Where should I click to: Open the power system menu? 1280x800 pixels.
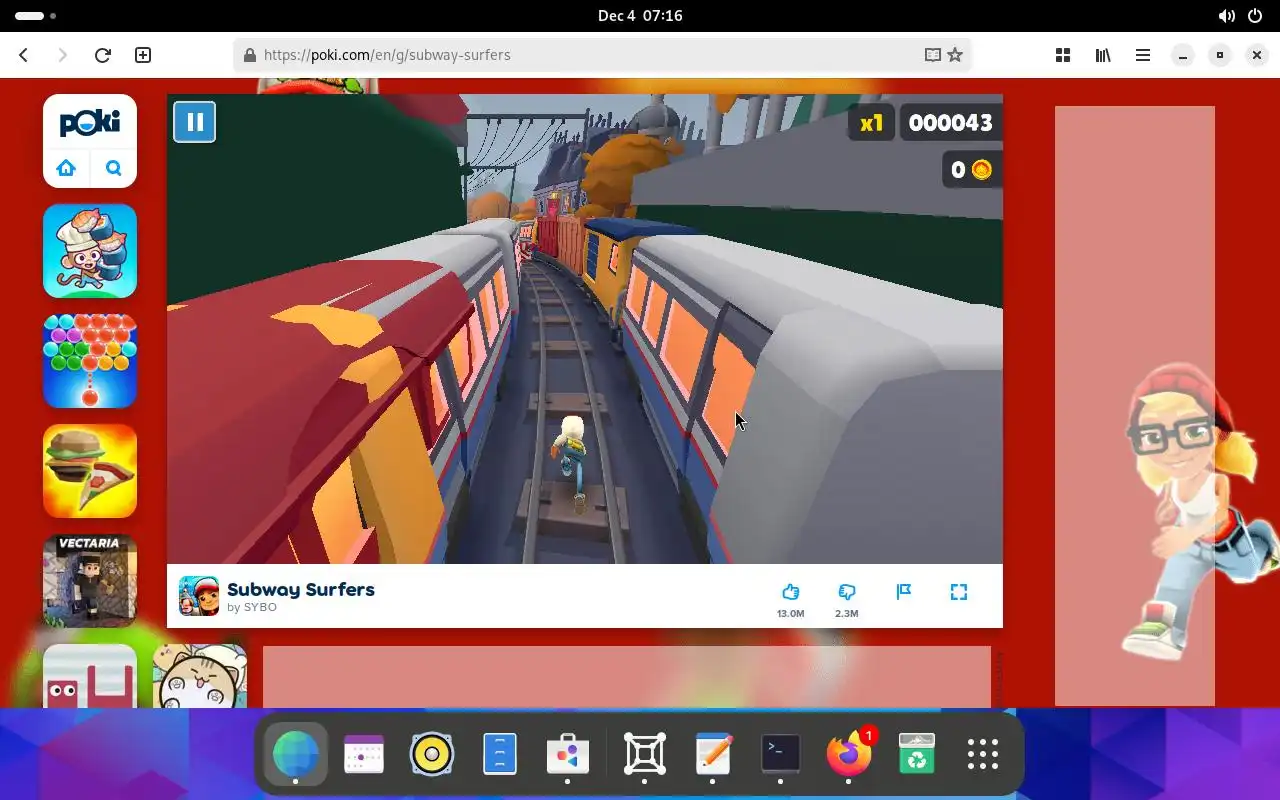point(1255,16)
